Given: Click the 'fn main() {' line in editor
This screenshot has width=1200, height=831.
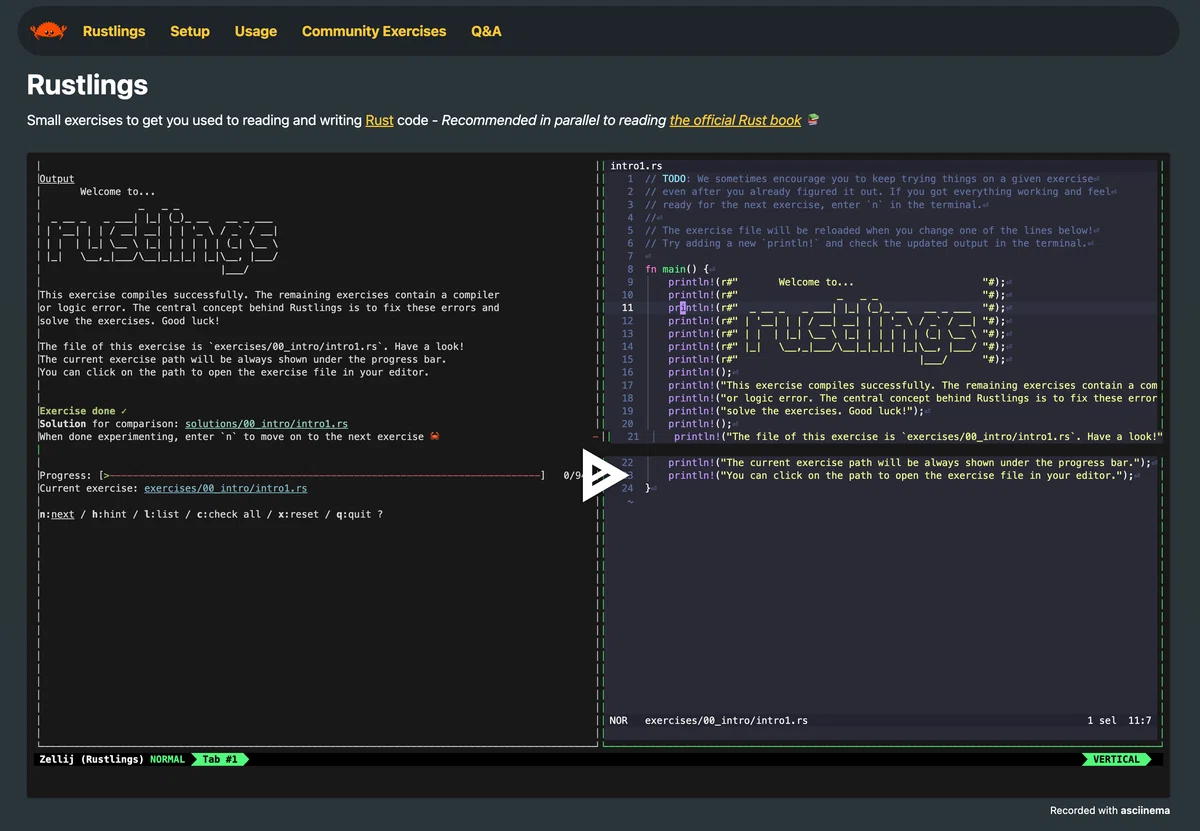Looking at the screenshot, I should click(x=678, y=269).
